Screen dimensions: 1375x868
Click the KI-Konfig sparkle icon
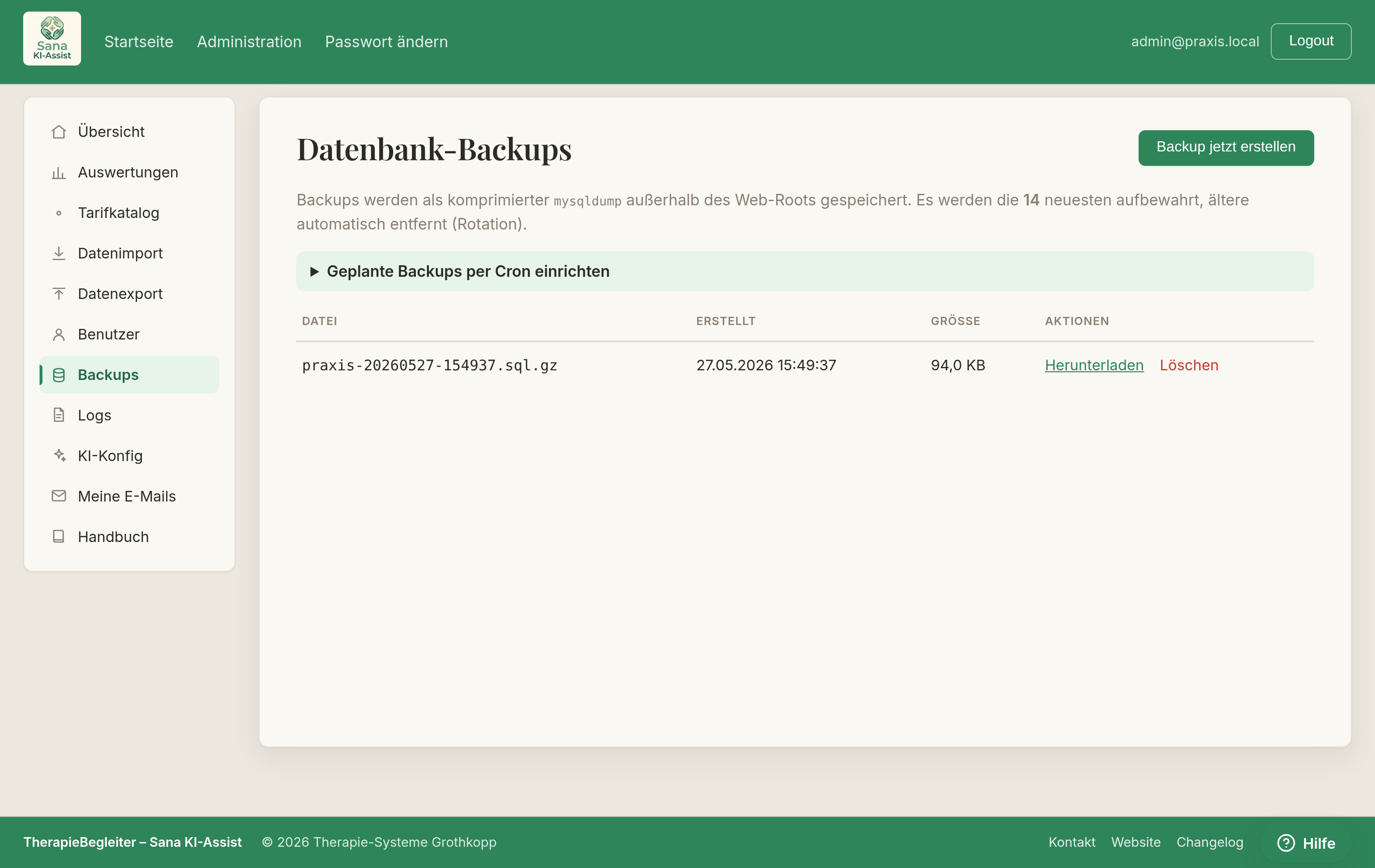[59, 456]
